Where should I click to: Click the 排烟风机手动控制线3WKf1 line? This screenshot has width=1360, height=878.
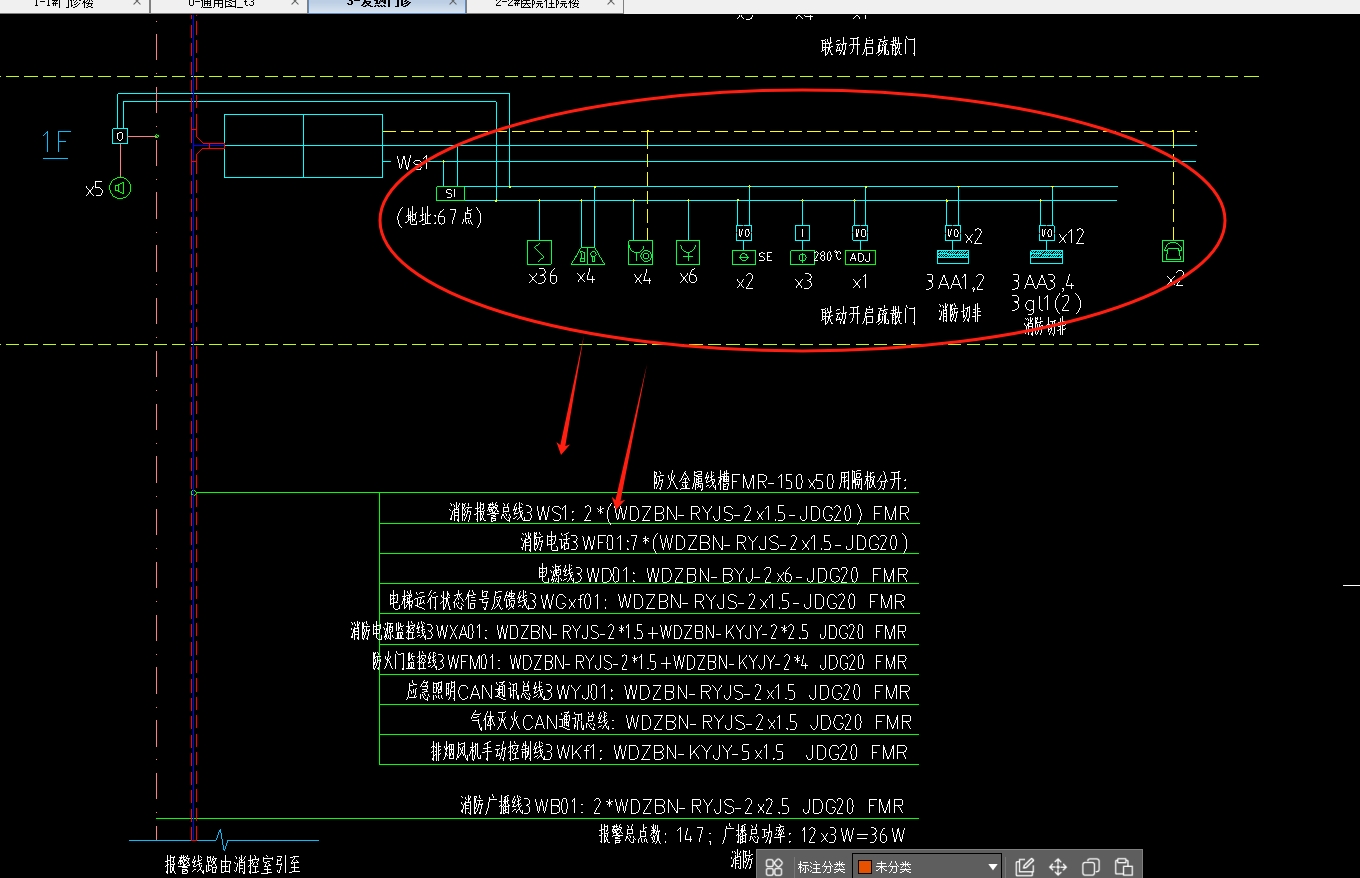(669, 752)
